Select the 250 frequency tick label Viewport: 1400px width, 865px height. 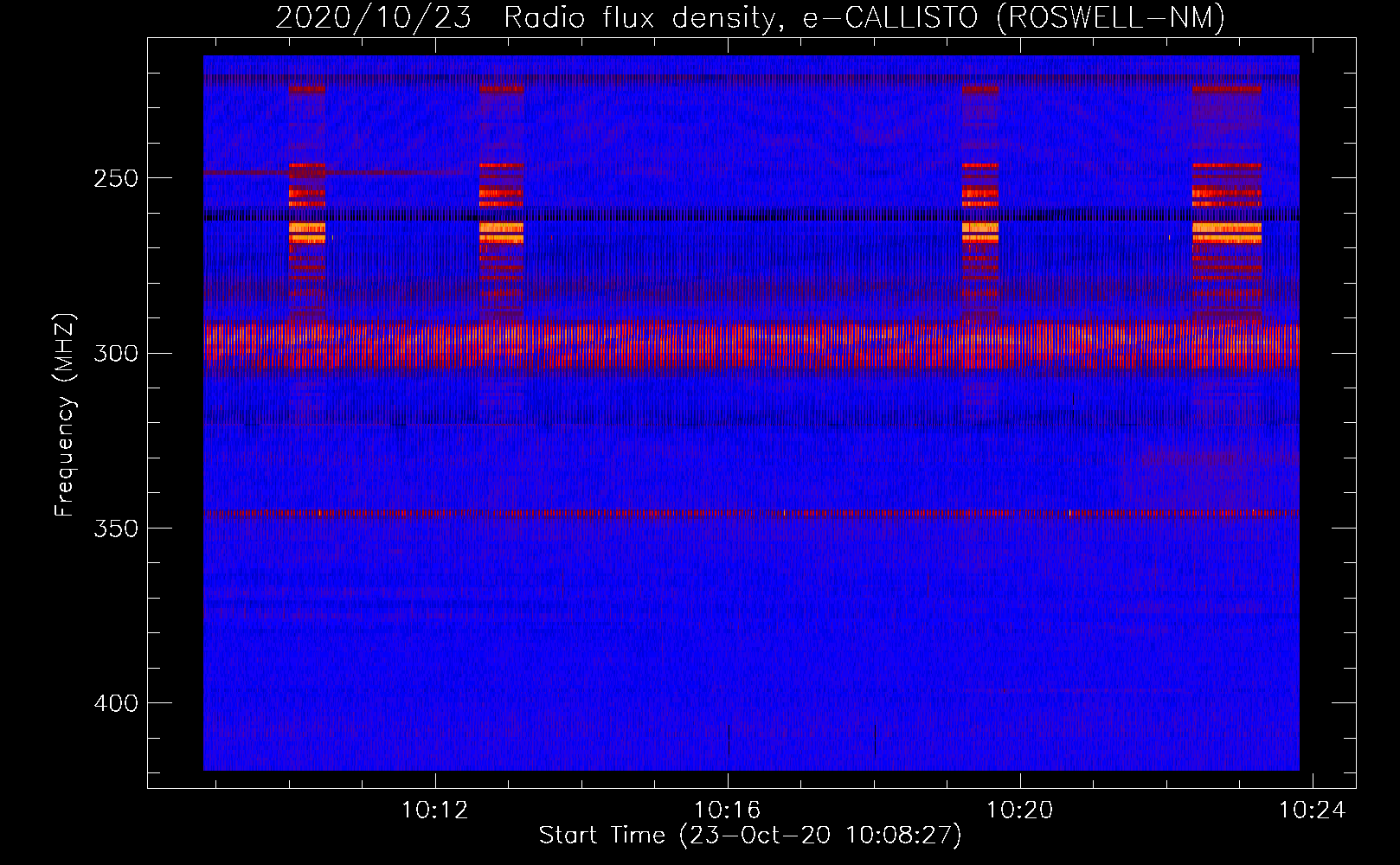(x=116, y=178)
